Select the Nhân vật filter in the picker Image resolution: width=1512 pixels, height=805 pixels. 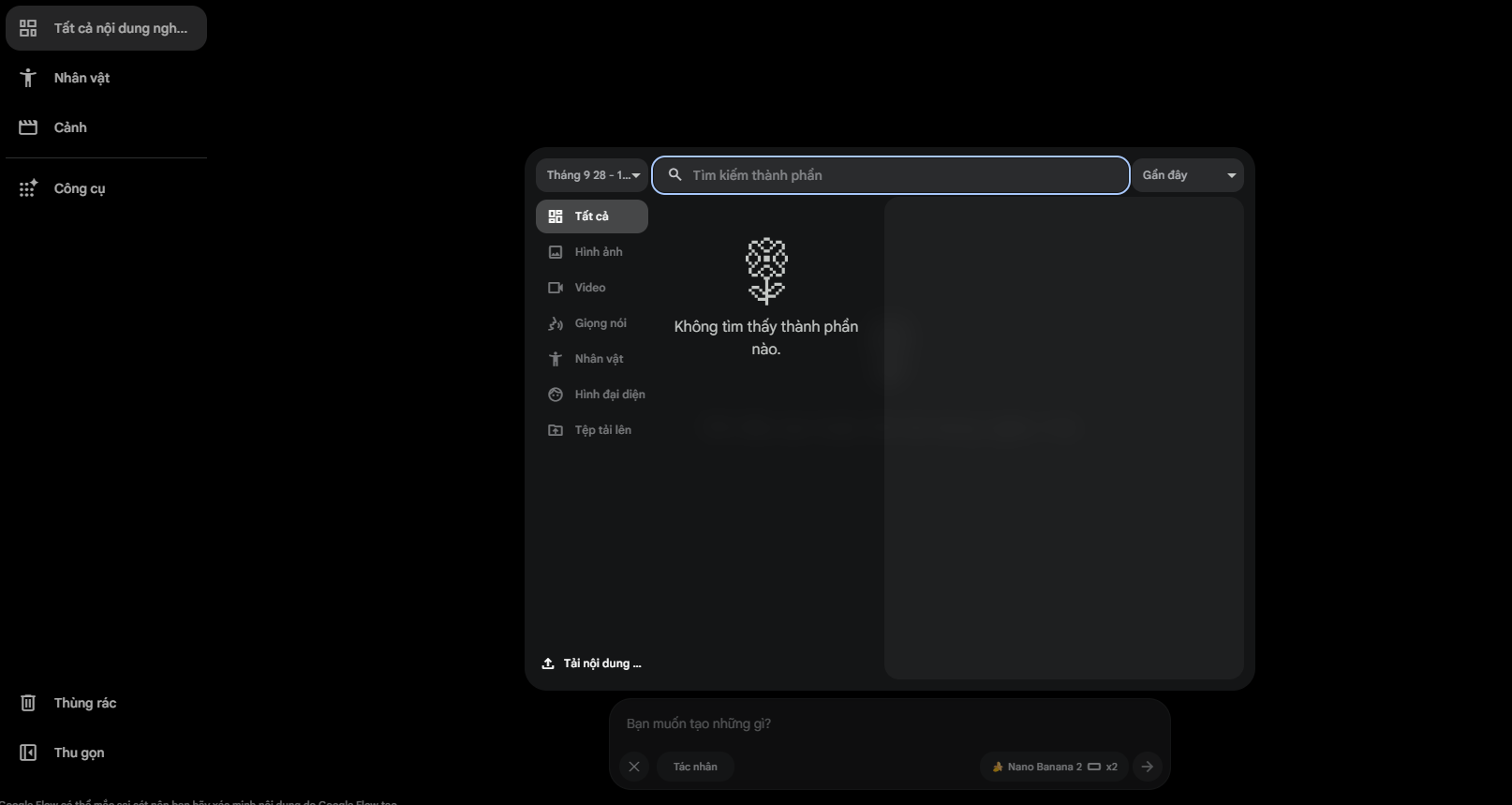pyautogui.click(x=592, y=359)
